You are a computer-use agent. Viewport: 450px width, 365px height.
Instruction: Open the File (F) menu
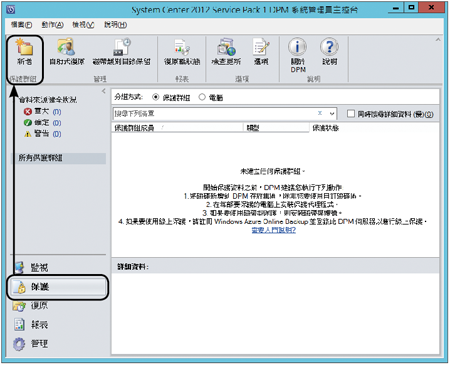[21, 25]
